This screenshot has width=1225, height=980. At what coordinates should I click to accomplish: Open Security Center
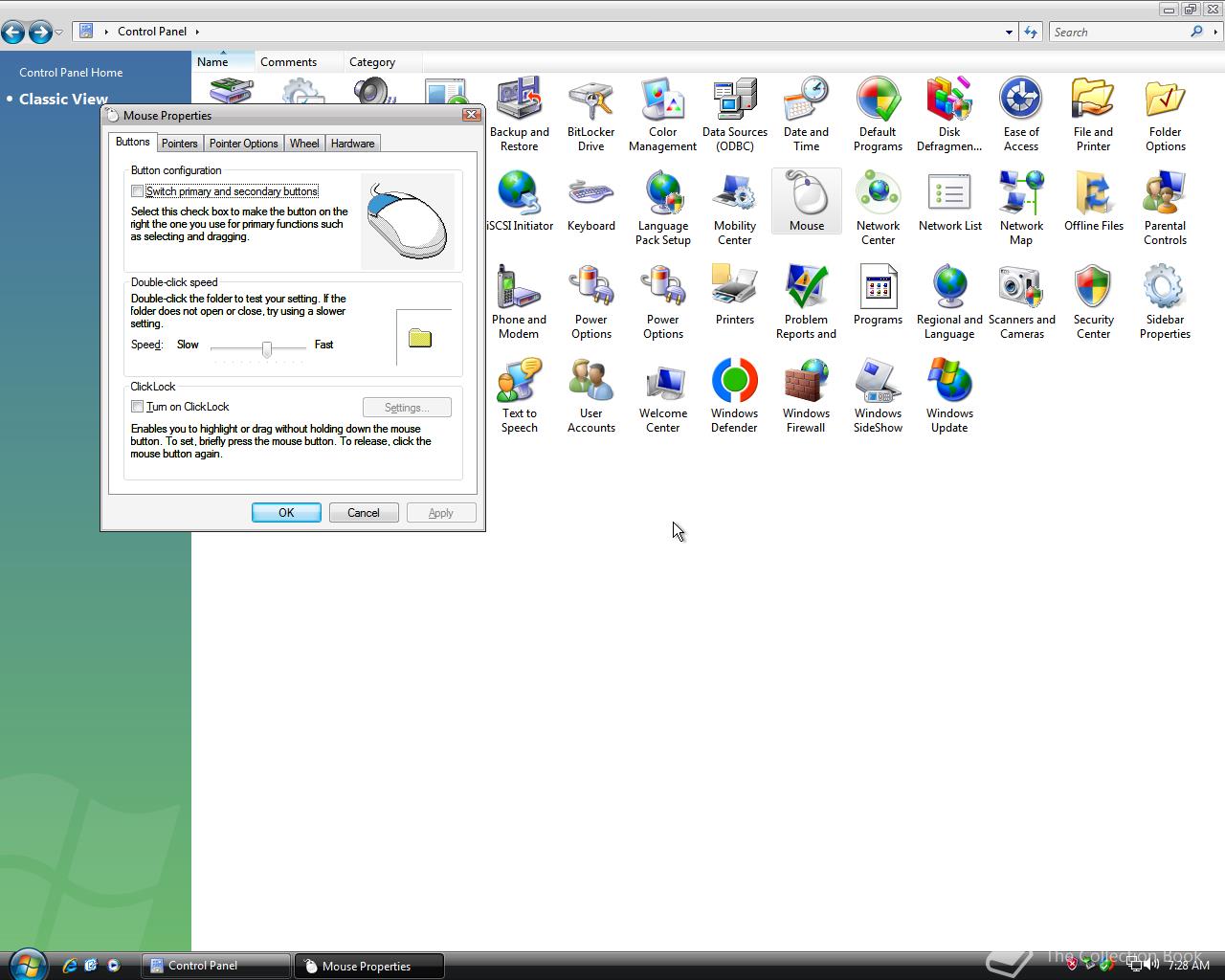1093,302
